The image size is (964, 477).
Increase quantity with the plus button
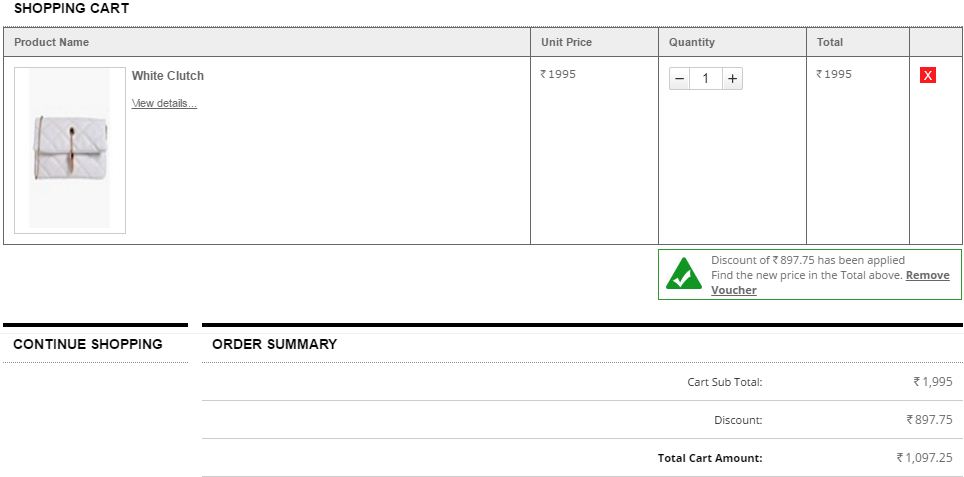tap(732, 78)
